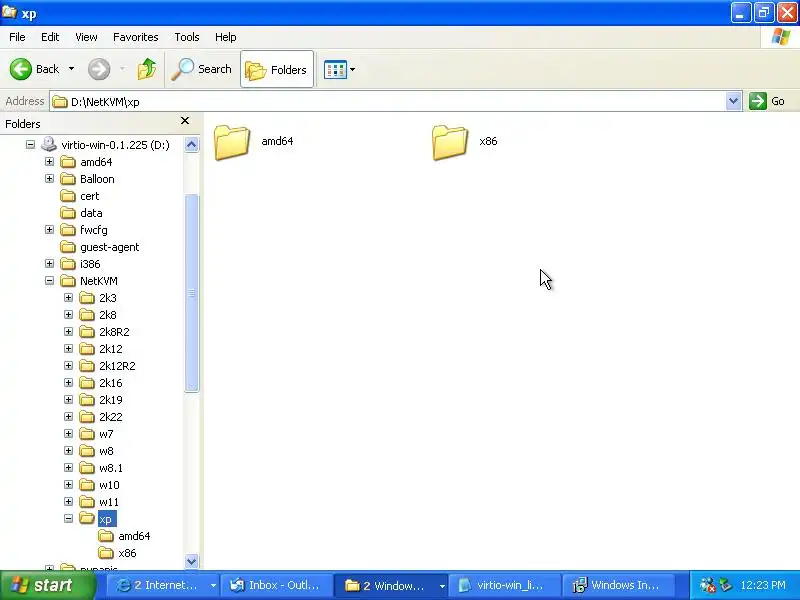Screen dimensions: 800x600
Task: Expand the fwcfg tree node
Action: pos(49,230)
